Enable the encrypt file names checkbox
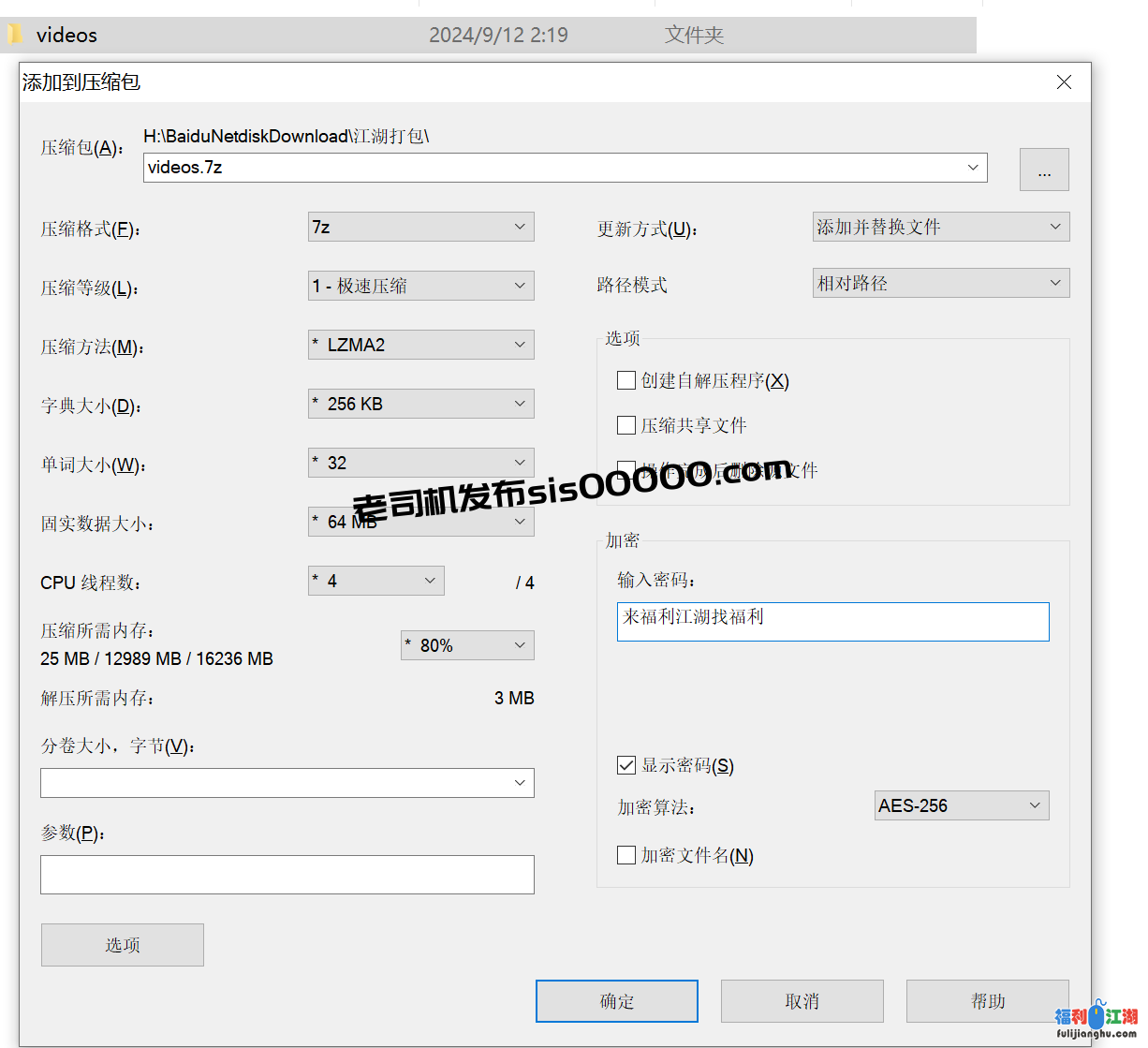The width and height of the screenshot is (1148, 1048). [x=626, y=855]
